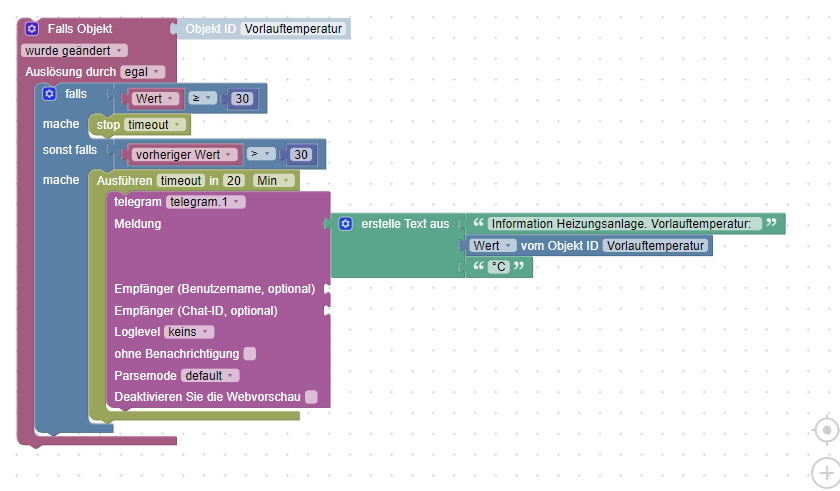
Task: Toggle ohne Benachrichtigung checkbox
Action: [250, 353]
